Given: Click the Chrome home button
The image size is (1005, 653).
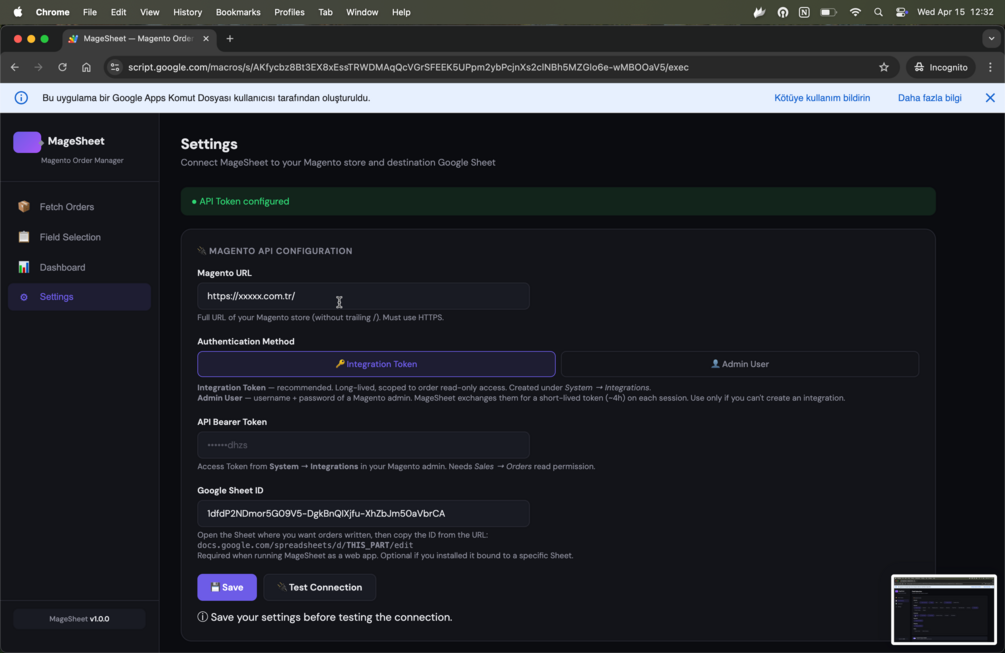Looking at the screenshot, I should click(x=86, y=67).
